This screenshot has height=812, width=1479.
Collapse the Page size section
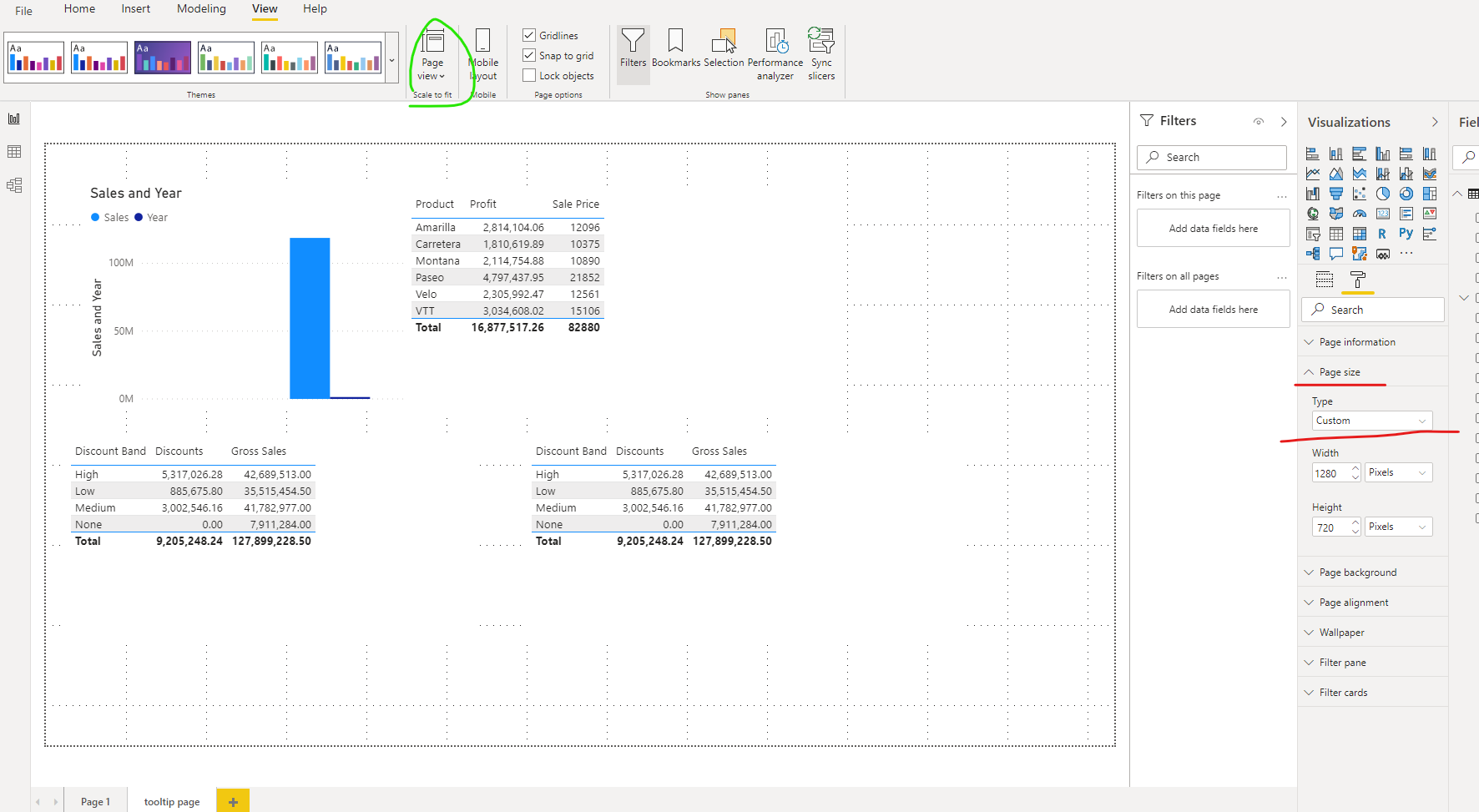tap(1373, 372)
